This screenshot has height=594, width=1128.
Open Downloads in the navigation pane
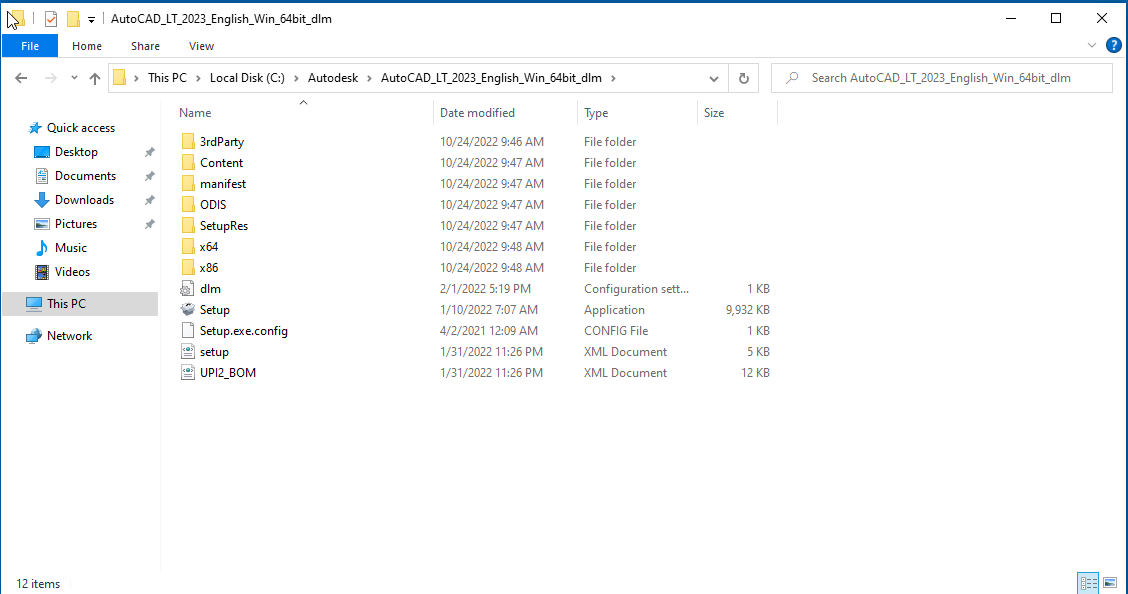click(84, 200)
